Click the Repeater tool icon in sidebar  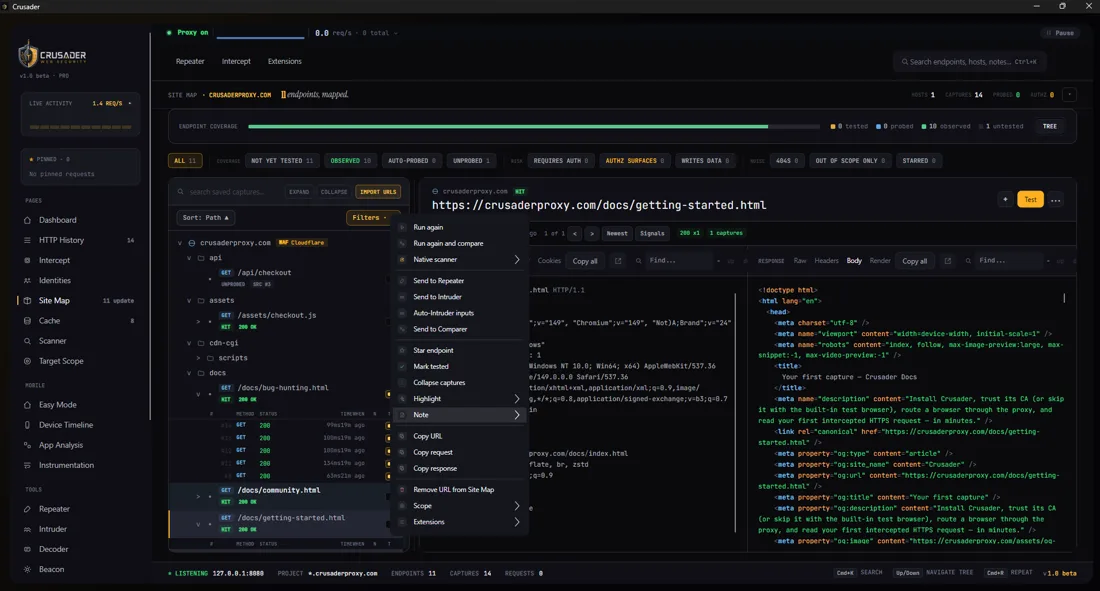click(27, 509)
